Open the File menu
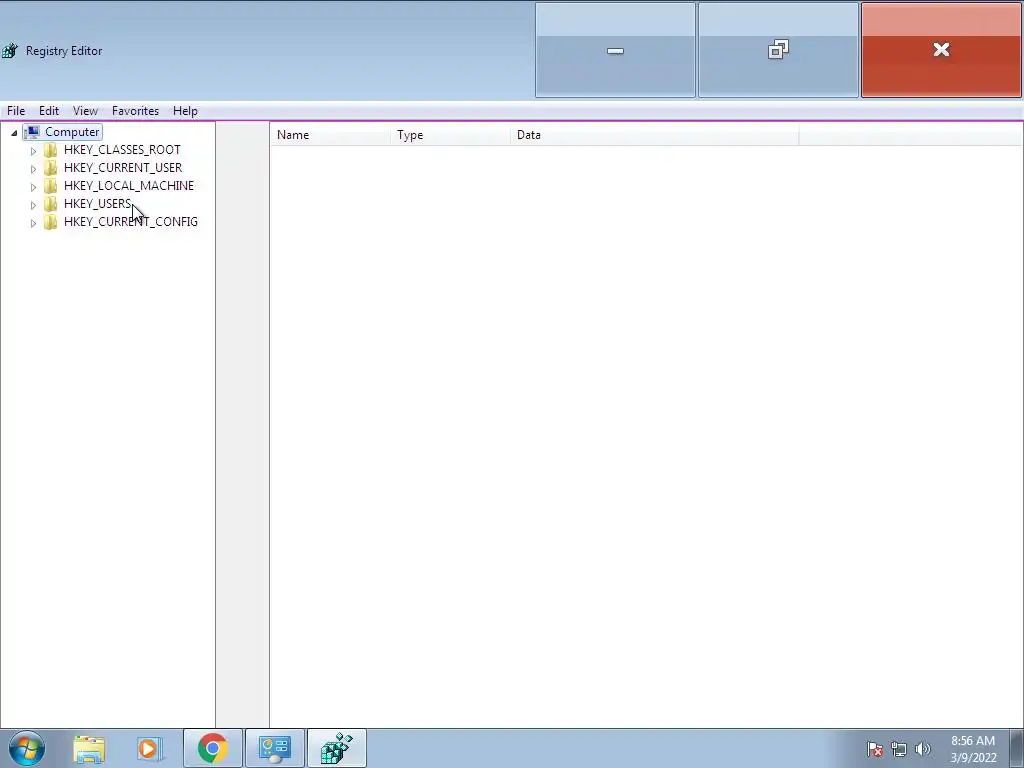This screenshot has width=1024, height=768. 16,111
